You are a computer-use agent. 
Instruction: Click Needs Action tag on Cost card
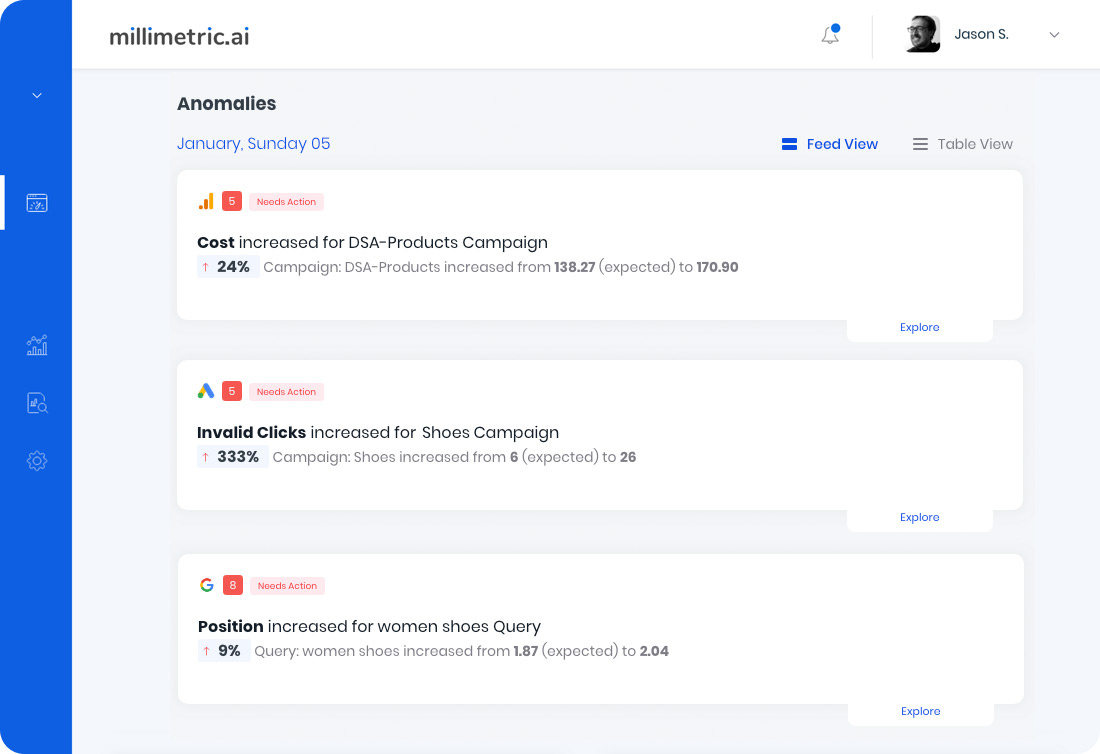click(286, 202)
